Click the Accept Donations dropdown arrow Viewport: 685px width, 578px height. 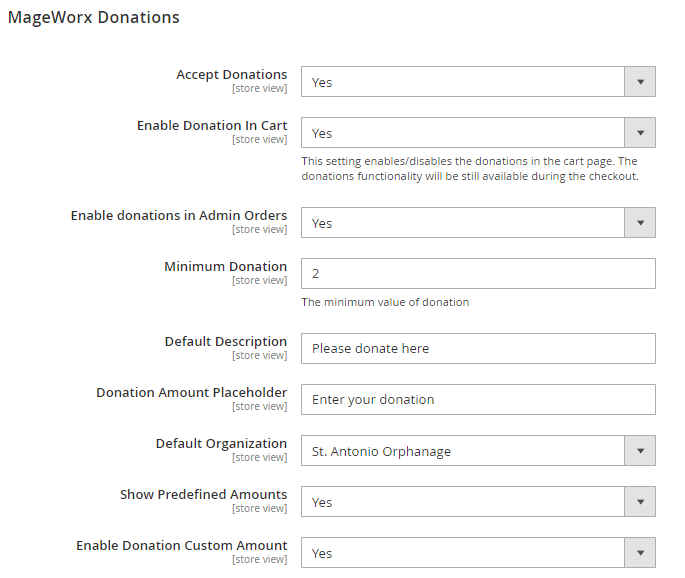(640, 82)
